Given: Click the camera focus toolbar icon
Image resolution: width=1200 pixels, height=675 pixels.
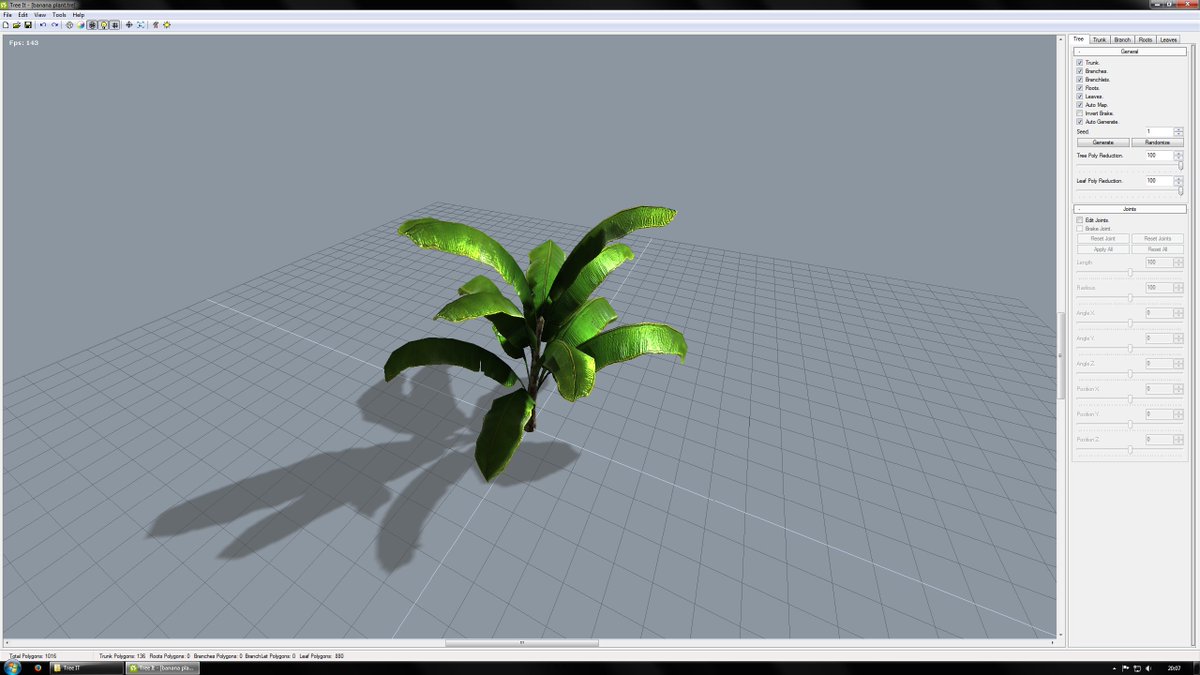Looking at the screenshot, I should [x=140, y=25].
